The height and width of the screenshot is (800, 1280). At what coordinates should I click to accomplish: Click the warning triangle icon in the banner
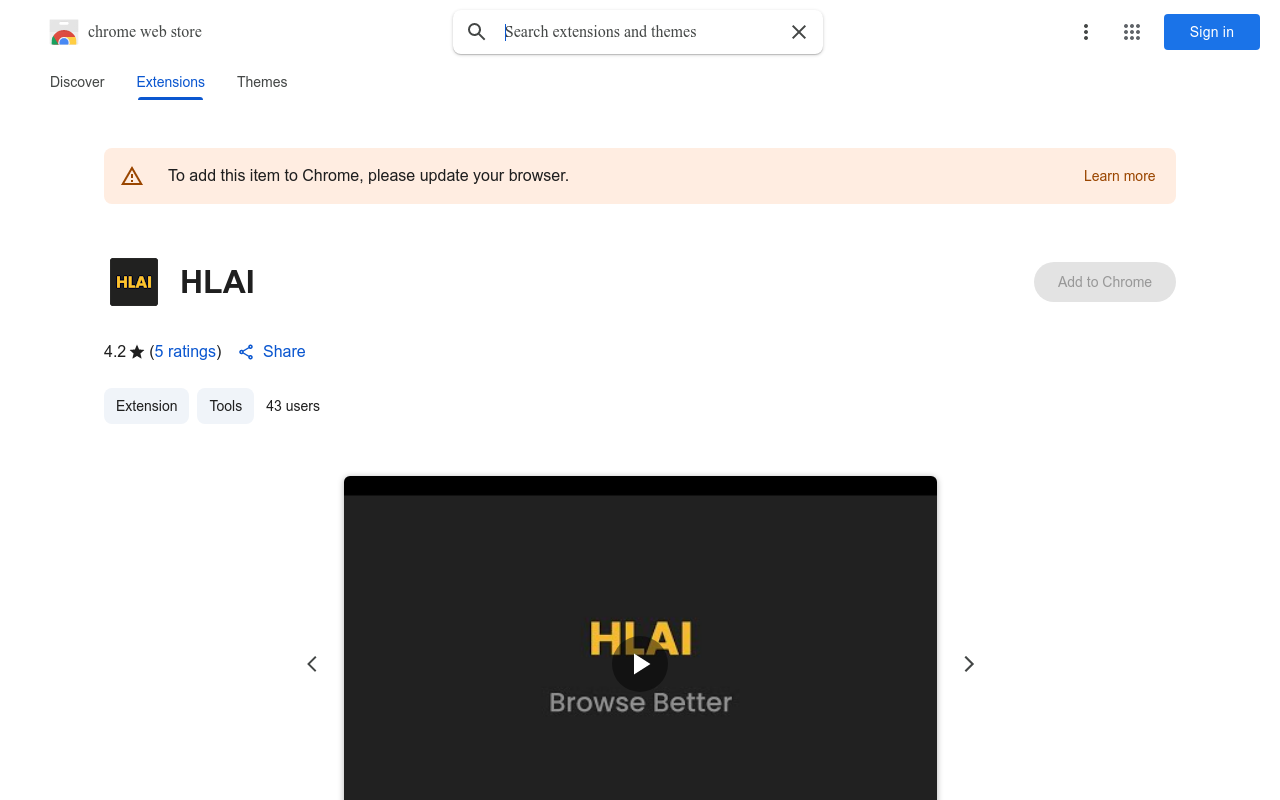tap(132, 176)
